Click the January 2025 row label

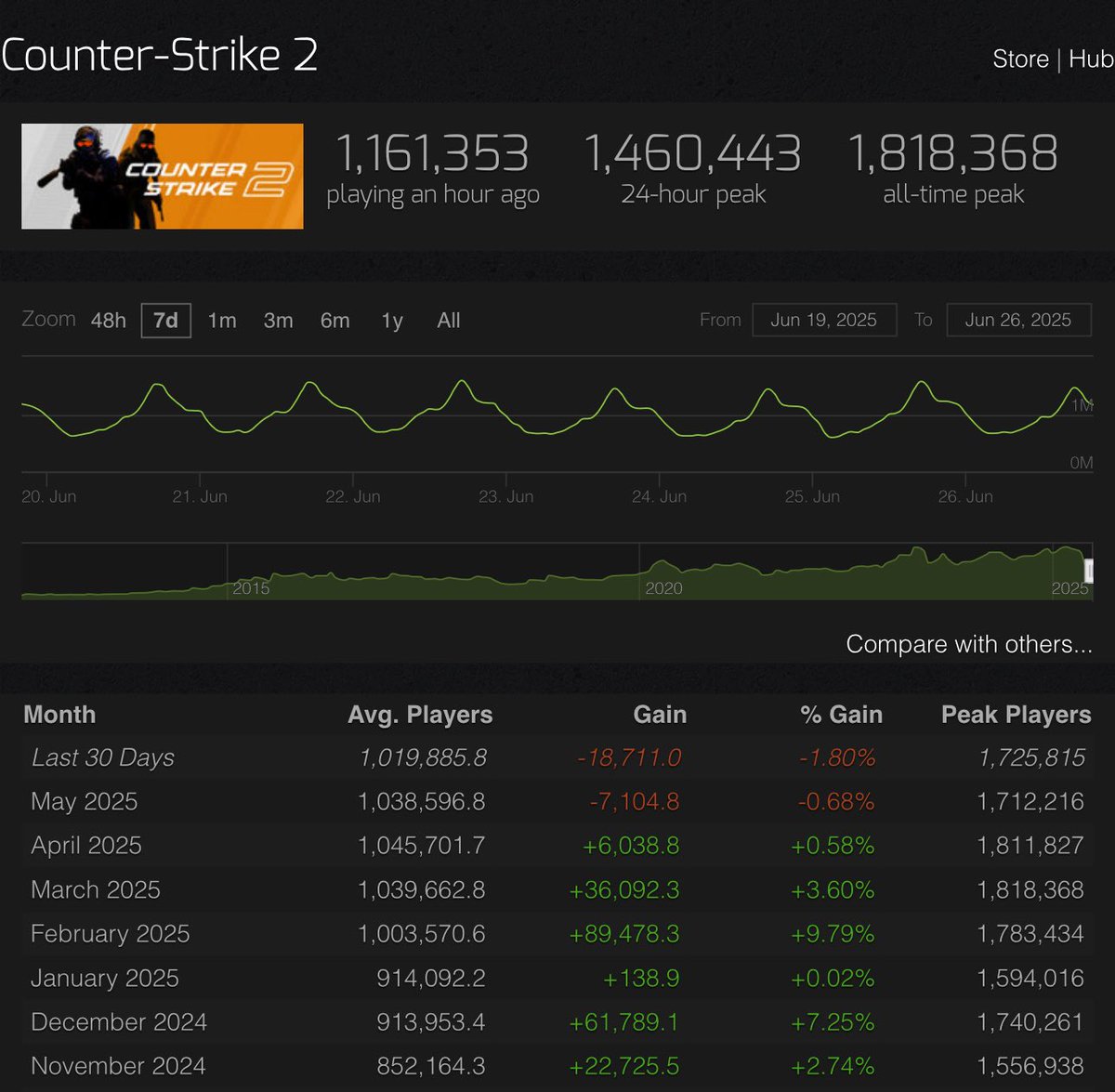pyautogui.click(x=105, y=978)
